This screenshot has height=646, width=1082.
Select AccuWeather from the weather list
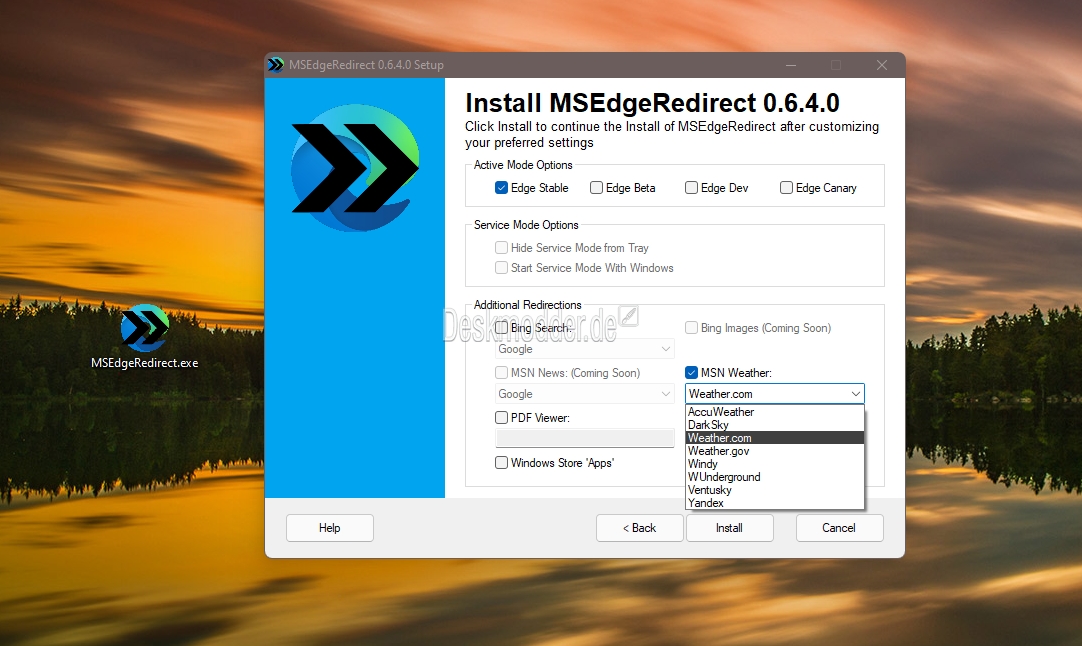pyautogui.click(x=774, y=412)
